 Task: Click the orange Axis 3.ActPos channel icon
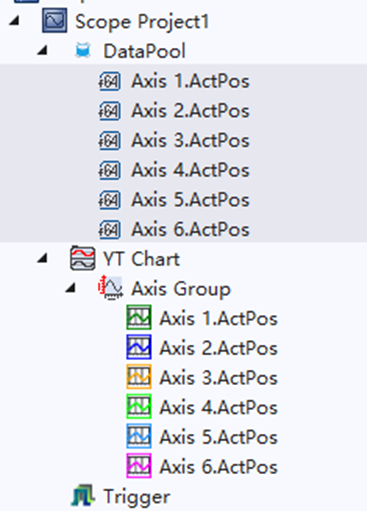pyautogui.click(x=139, y=377)
